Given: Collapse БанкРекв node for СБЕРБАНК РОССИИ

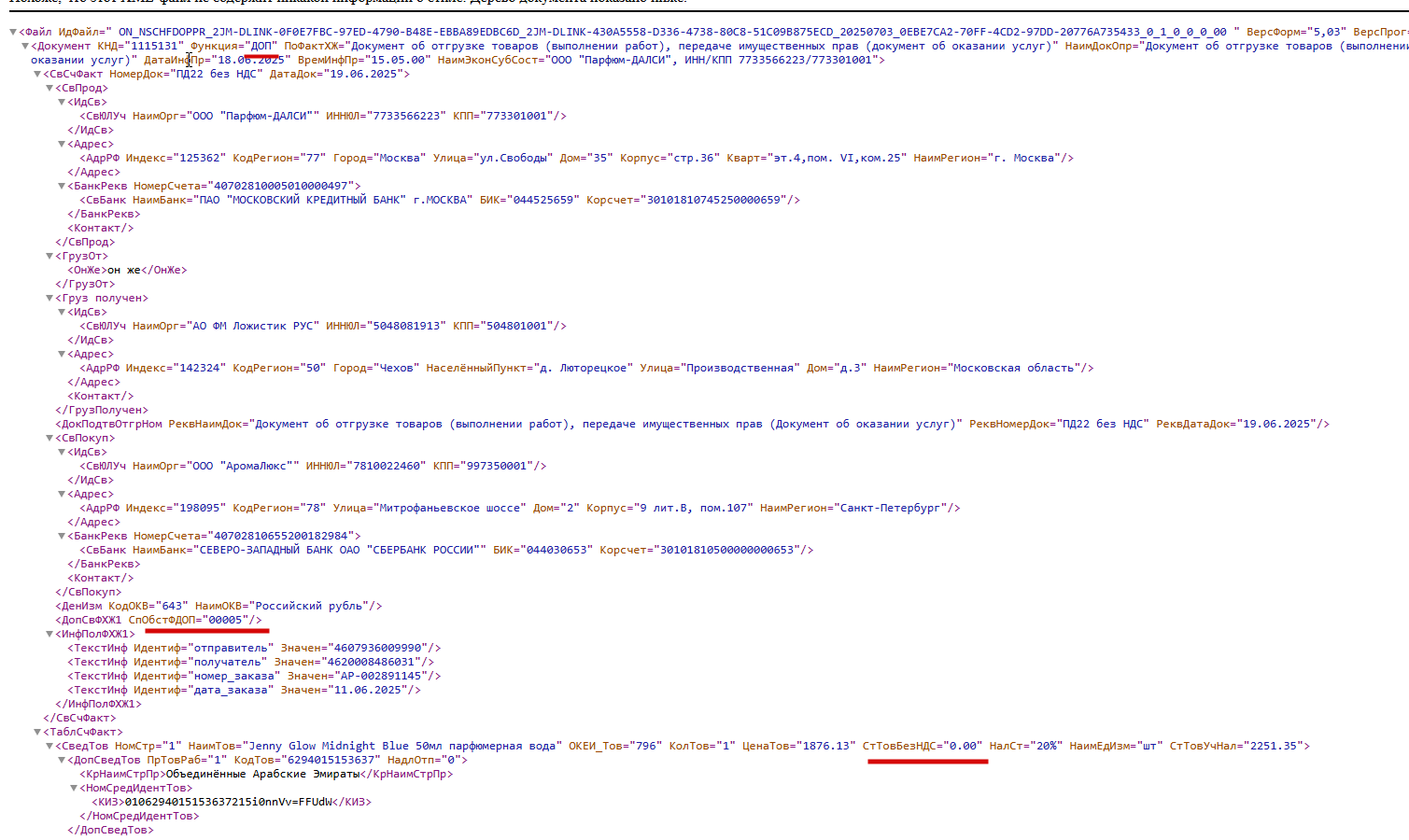Looking at the screenshot, I should (62, 536).
